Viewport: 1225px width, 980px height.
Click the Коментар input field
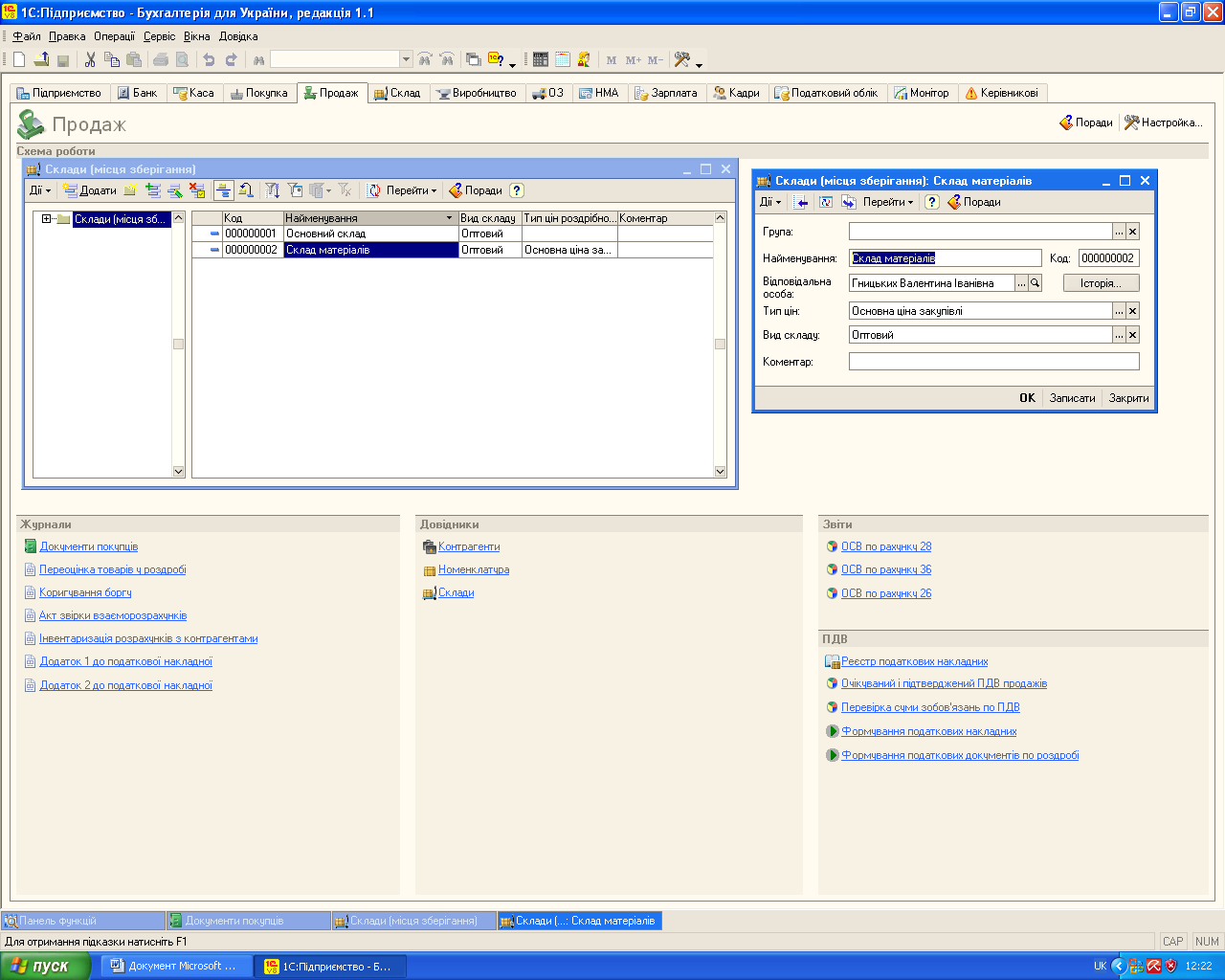click(x=994, y=362)
